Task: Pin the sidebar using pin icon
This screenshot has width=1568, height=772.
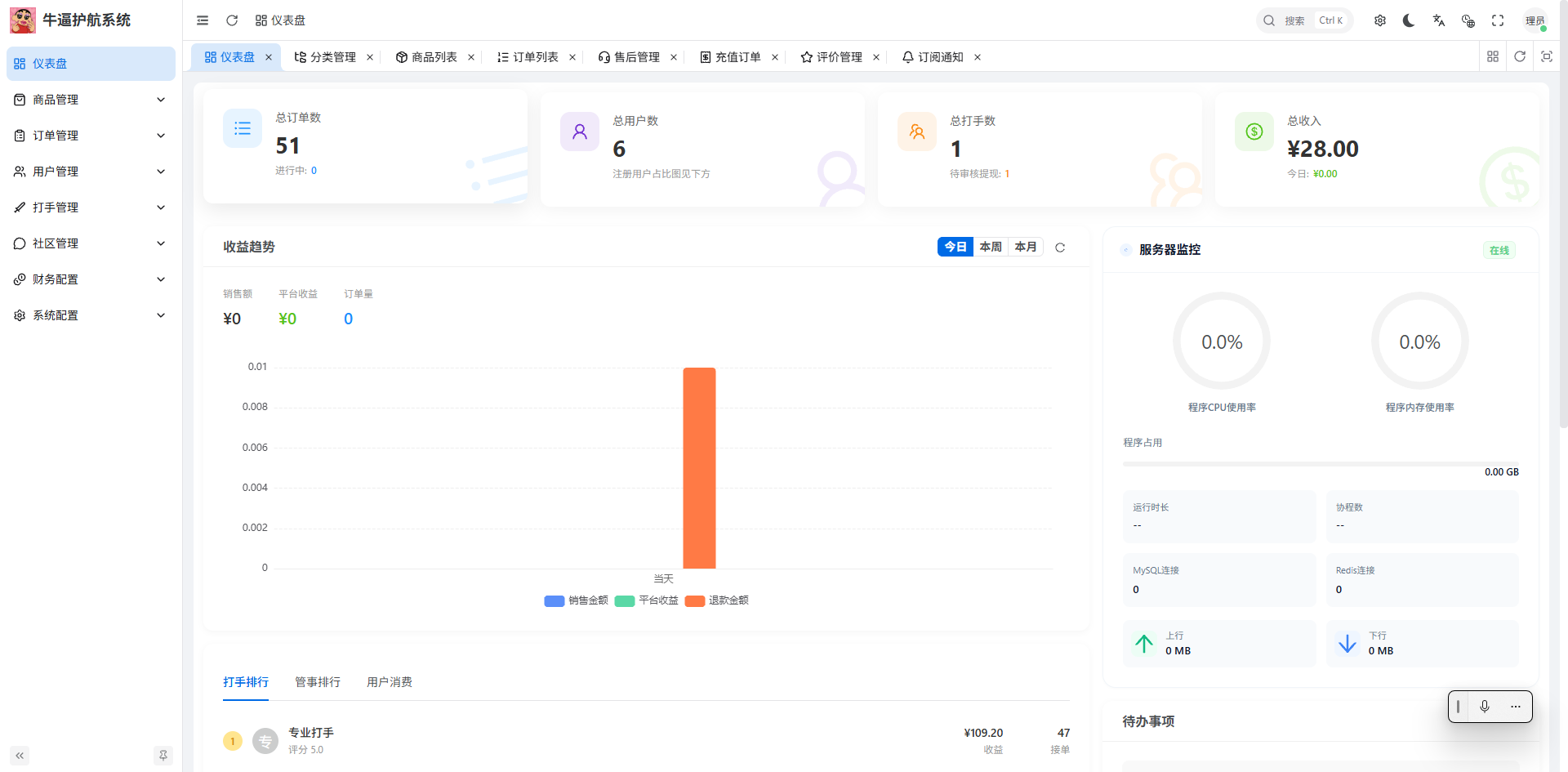Action: (163, 756)
